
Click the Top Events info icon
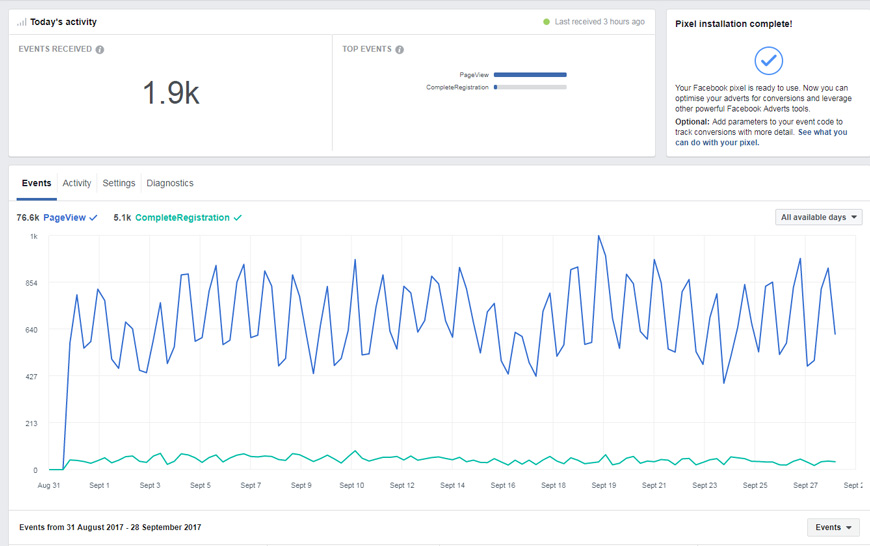(399, 49)
